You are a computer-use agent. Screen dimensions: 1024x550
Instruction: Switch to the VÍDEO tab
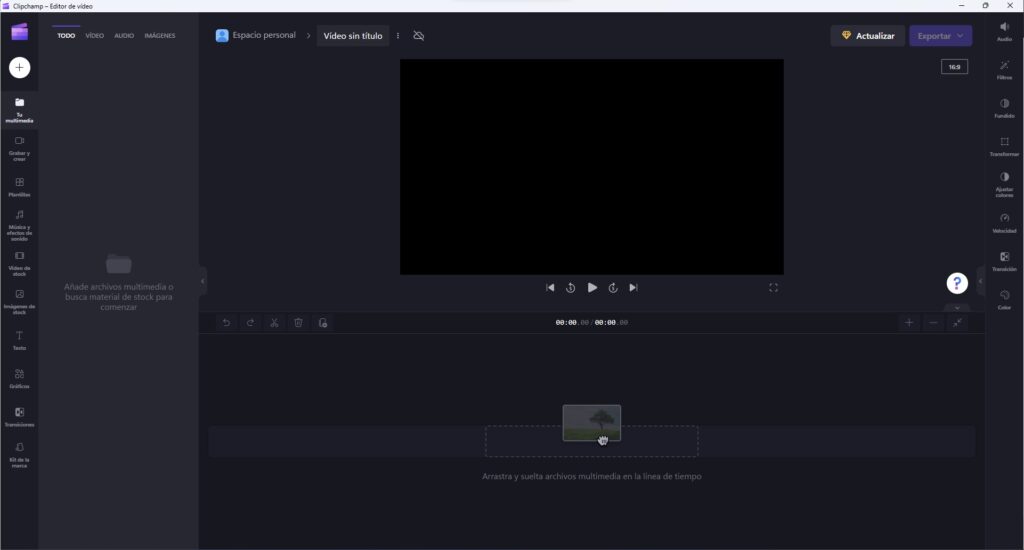(x=94, y=36)
